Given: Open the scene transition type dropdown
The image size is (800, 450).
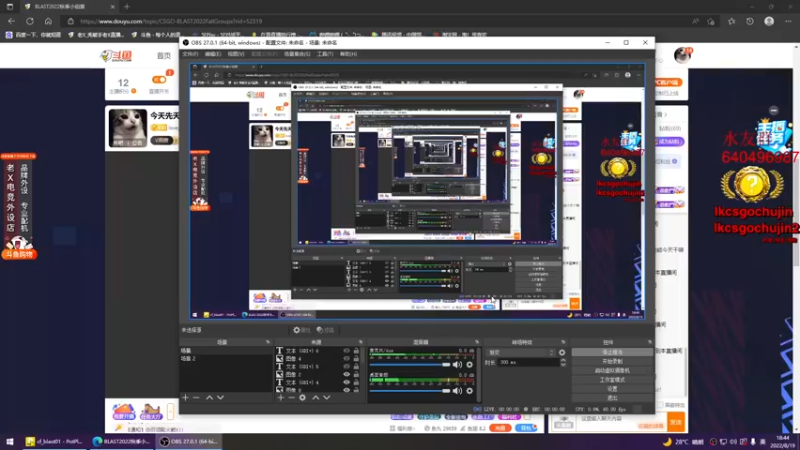Looking at the screenshot, I should click(521, 353).
